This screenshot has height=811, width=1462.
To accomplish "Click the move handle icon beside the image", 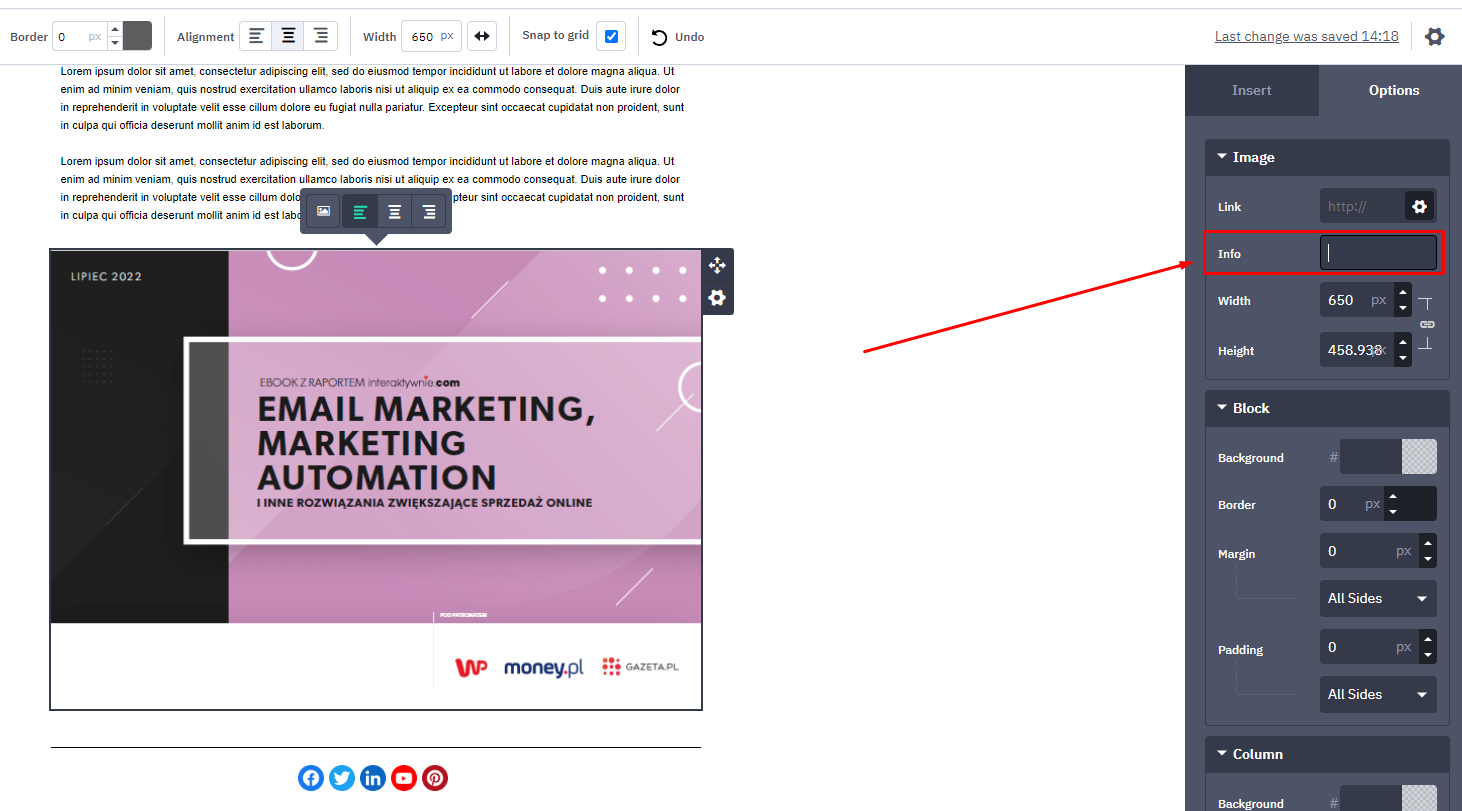I will [717, 265].
